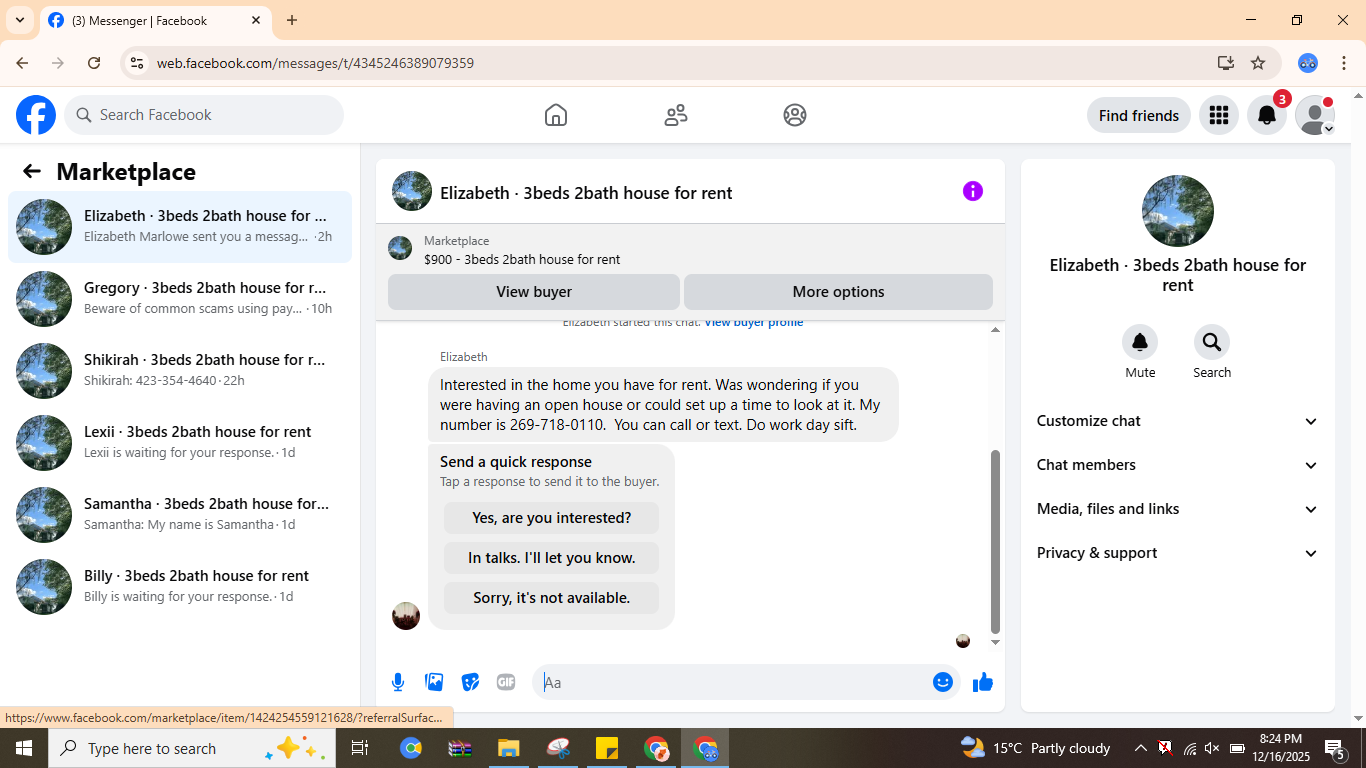The width and height of the screenshot is (1366, 768).
Task: Open the taskbar weather widget 15°C
Action: click(x=1036, y=748)
